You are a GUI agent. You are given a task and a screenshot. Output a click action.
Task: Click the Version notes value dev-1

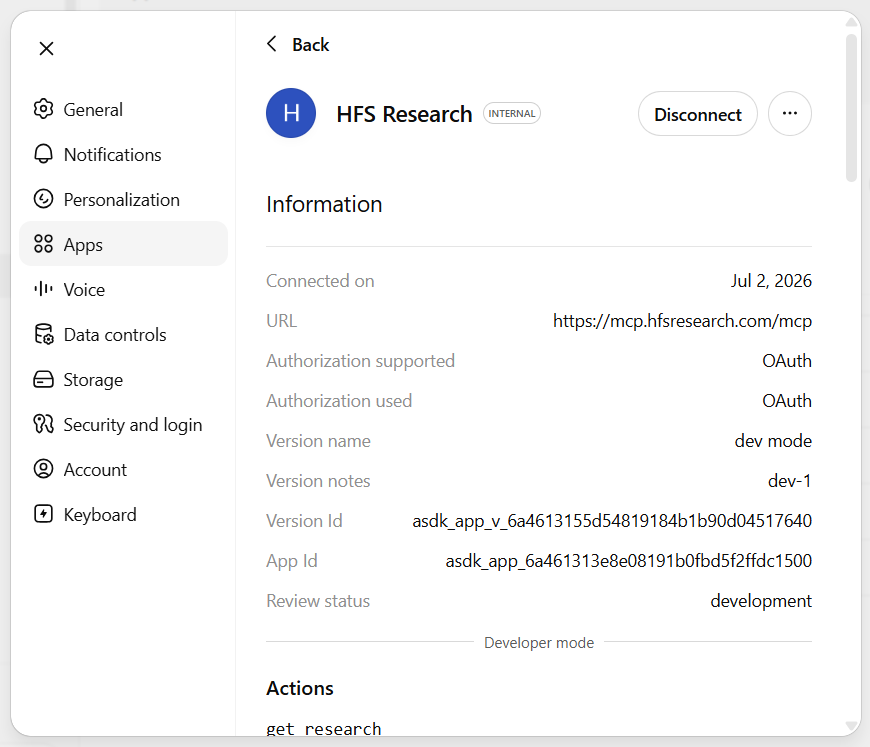tap(790, 481)
